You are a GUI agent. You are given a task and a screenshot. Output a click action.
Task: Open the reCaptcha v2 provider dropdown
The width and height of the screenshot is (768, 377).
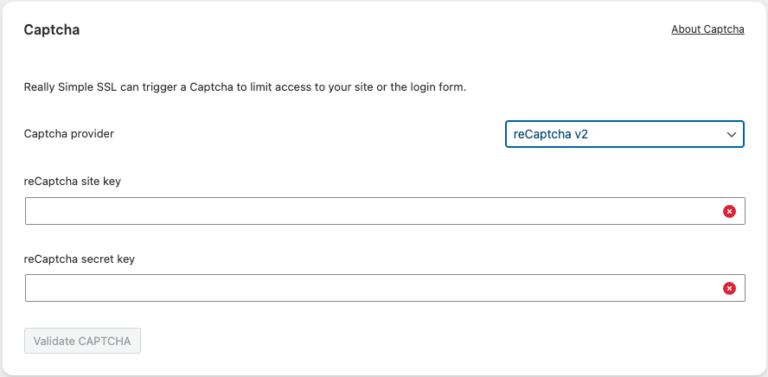point(625,134)
